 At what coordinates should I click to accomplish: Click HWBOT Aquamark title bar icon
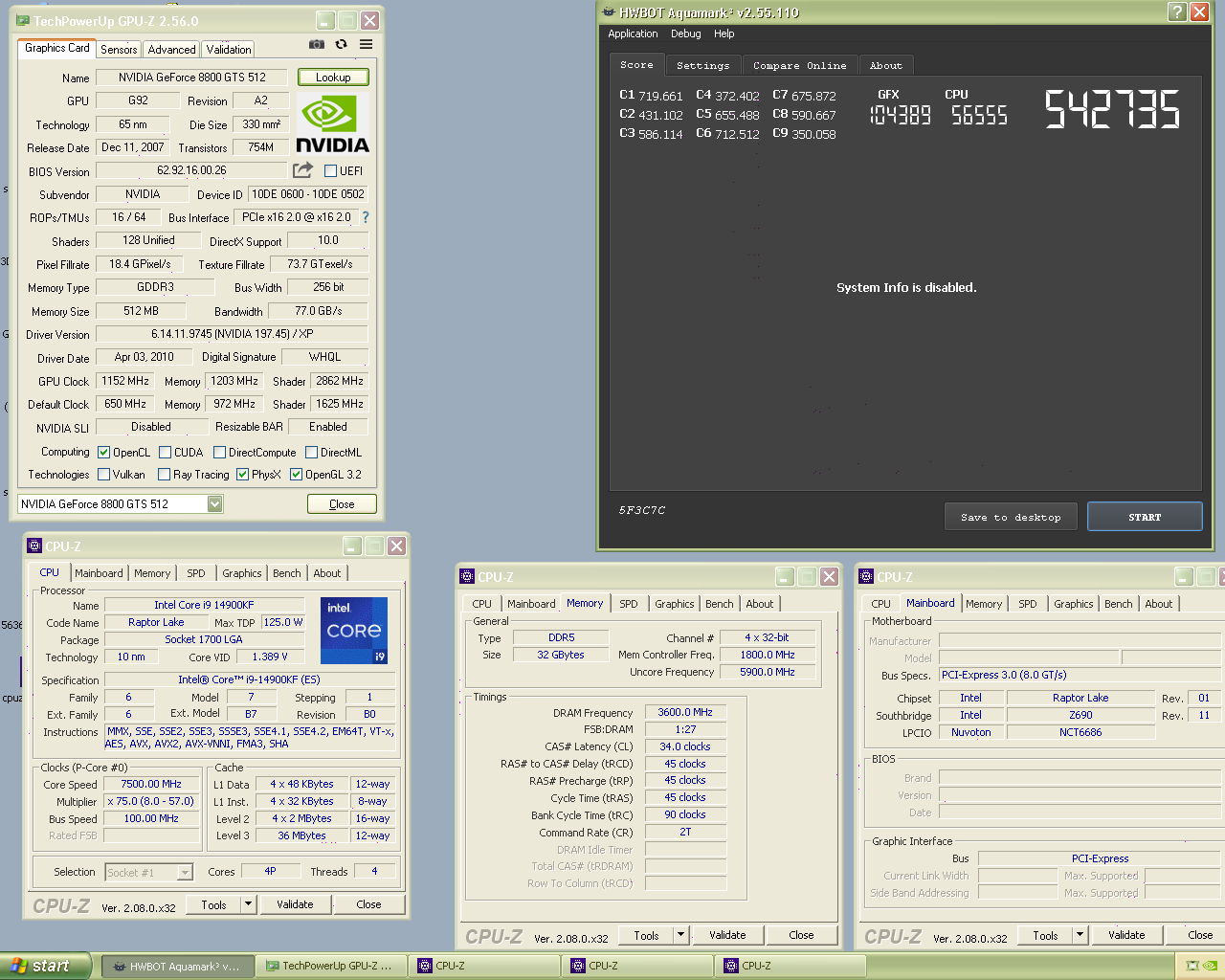click(609, 12)
